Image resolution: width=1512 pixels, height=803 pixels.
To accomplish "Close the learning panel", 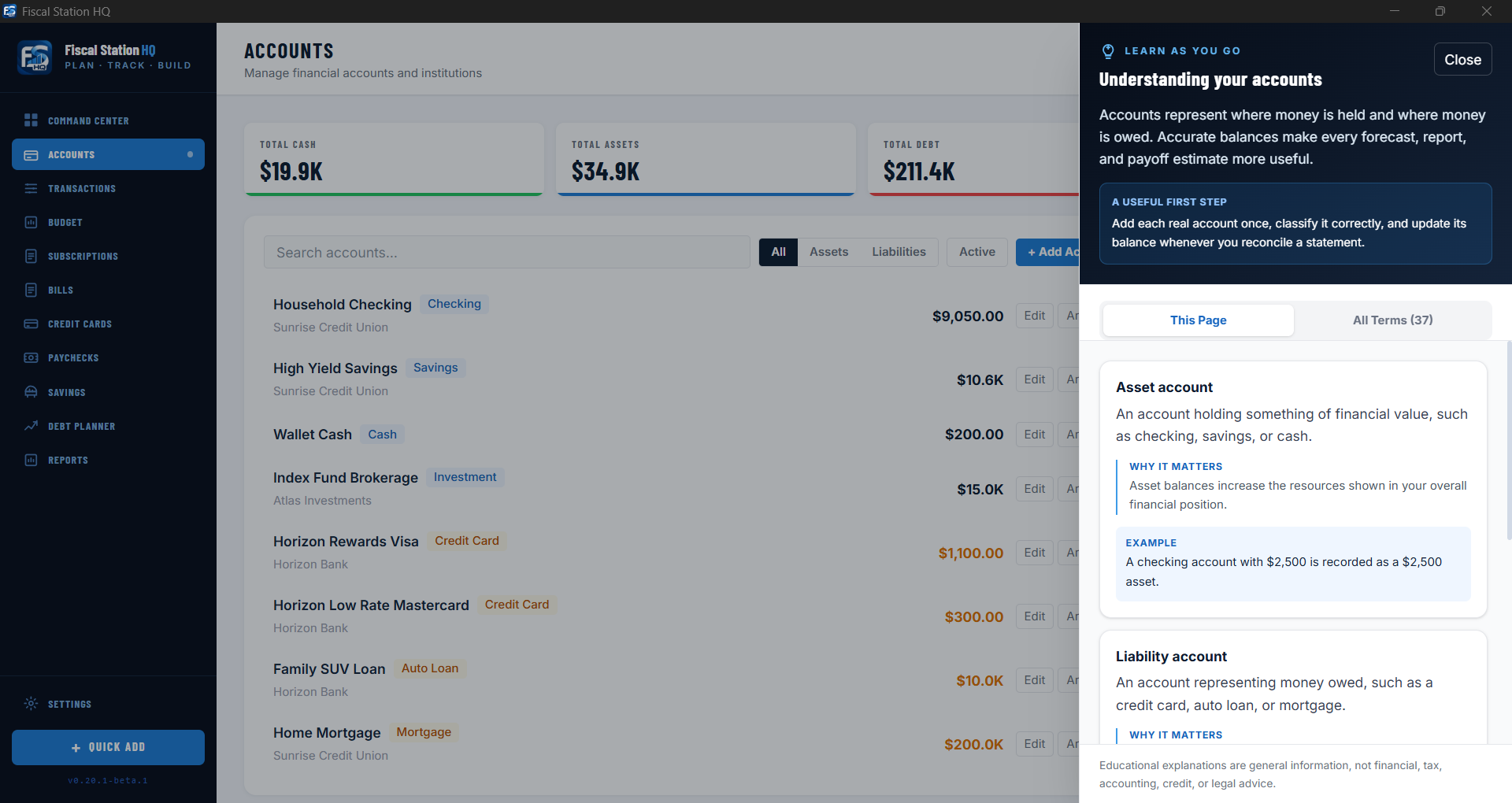I will 1462,59.
